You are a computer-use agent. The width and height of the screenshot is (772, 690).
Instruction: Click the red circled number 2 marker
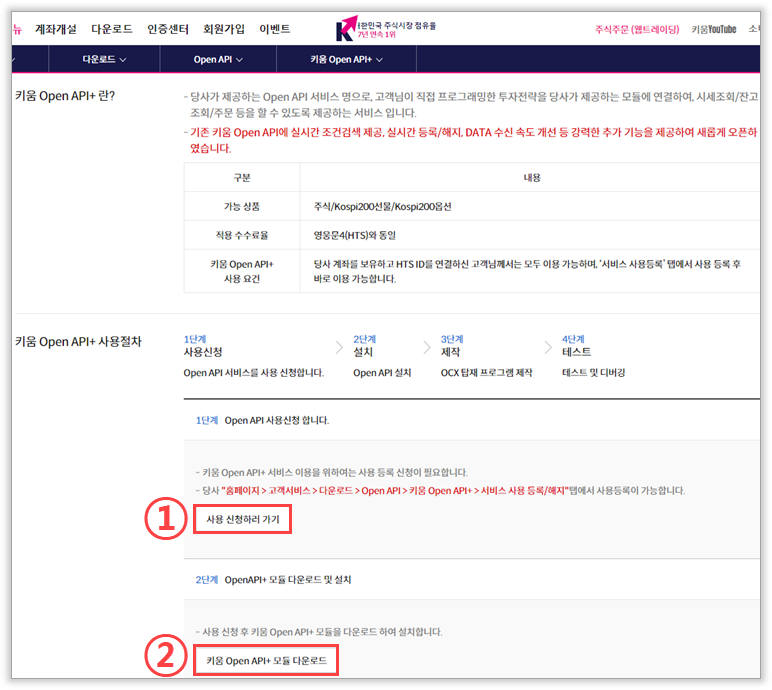164,660
